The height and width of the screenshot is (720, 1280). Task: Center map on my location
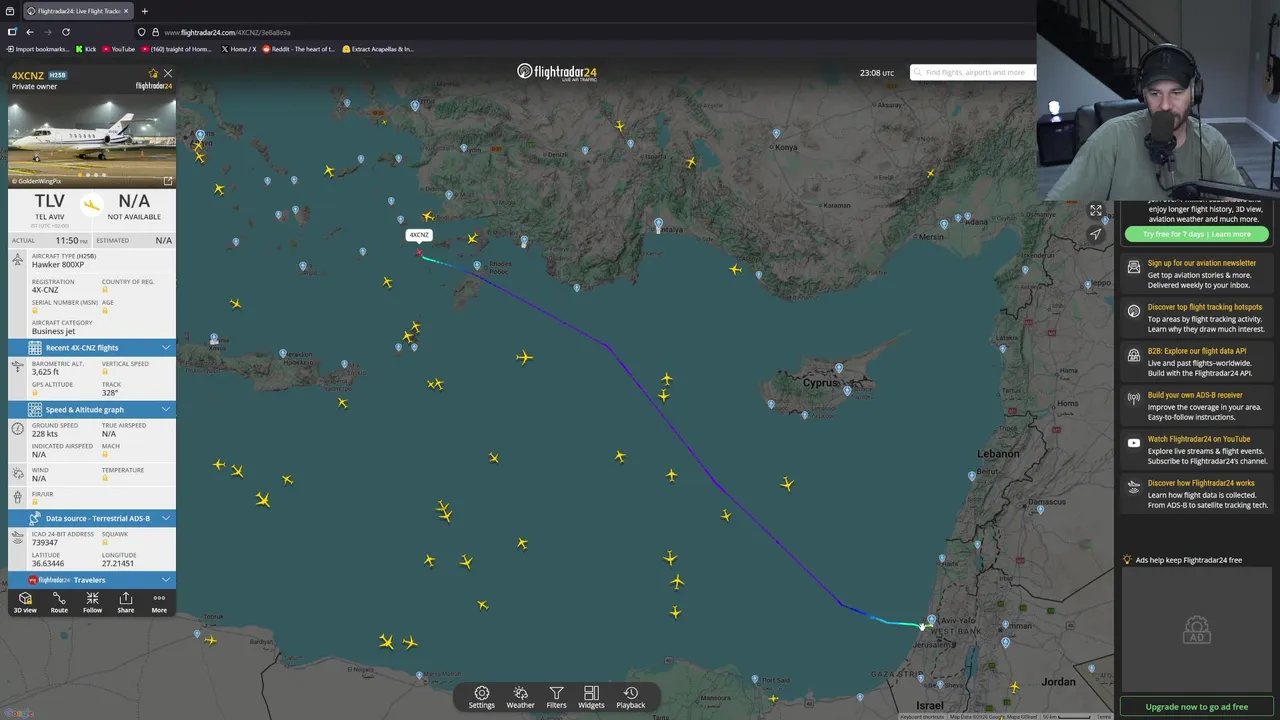(x=1096, y=234)
